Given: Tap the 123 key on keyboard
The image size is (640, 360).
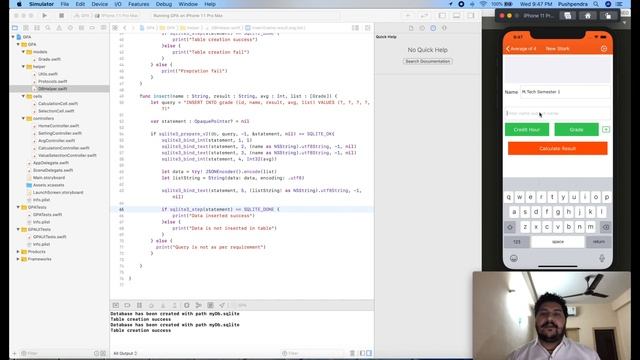Looking at the screenshot, I should (517, 242).
